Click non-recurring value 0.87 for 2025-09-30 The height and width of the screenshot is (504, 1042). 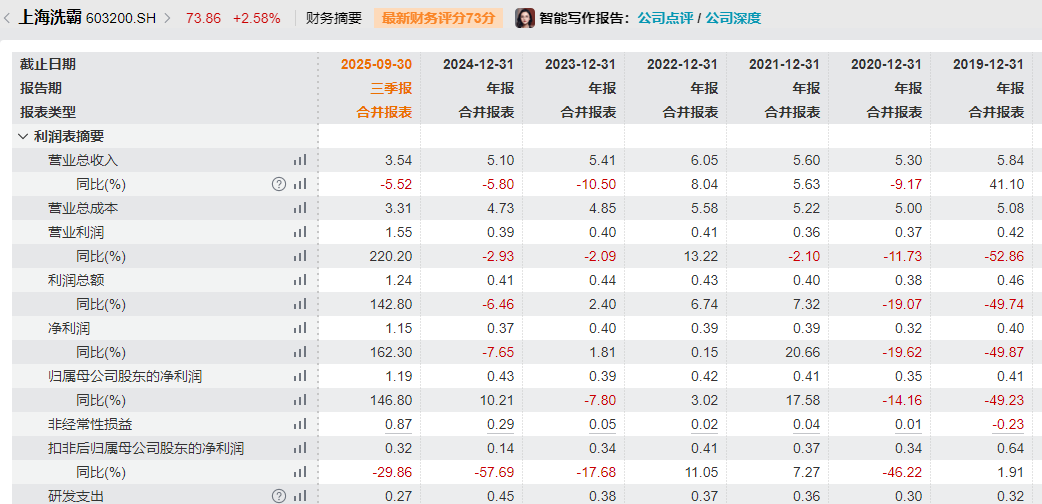399,424
